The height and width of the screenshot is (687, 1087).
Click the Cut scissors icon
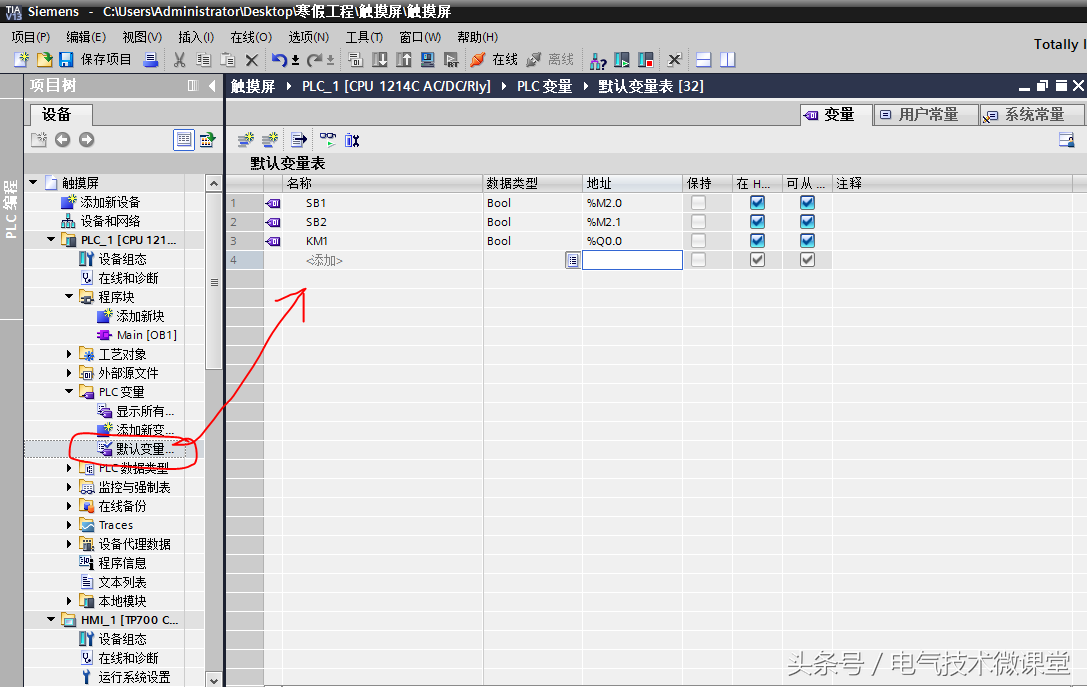pos(180,60)
